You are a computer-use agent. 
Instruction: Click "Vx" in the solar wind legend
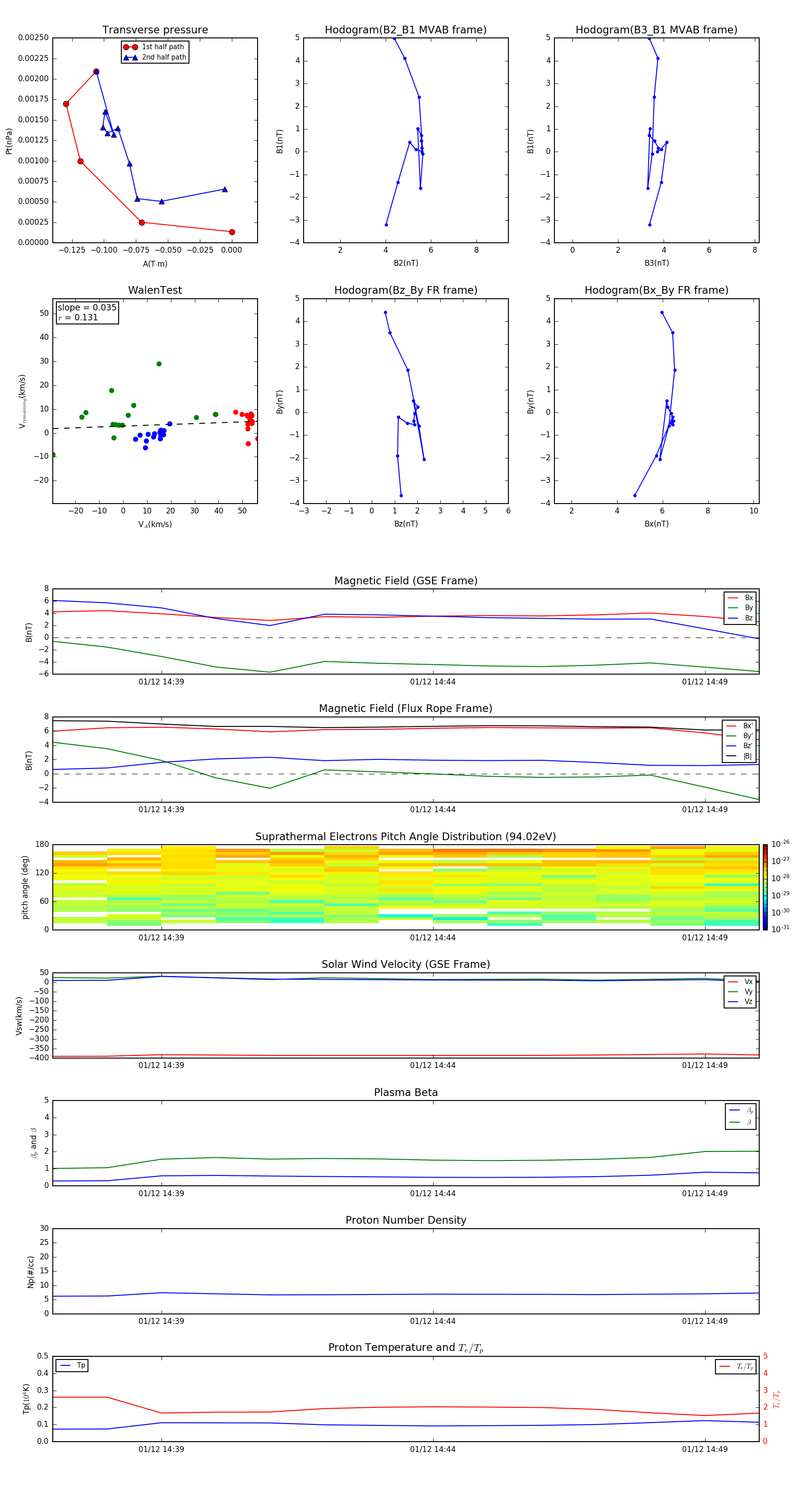pos(740,981)
